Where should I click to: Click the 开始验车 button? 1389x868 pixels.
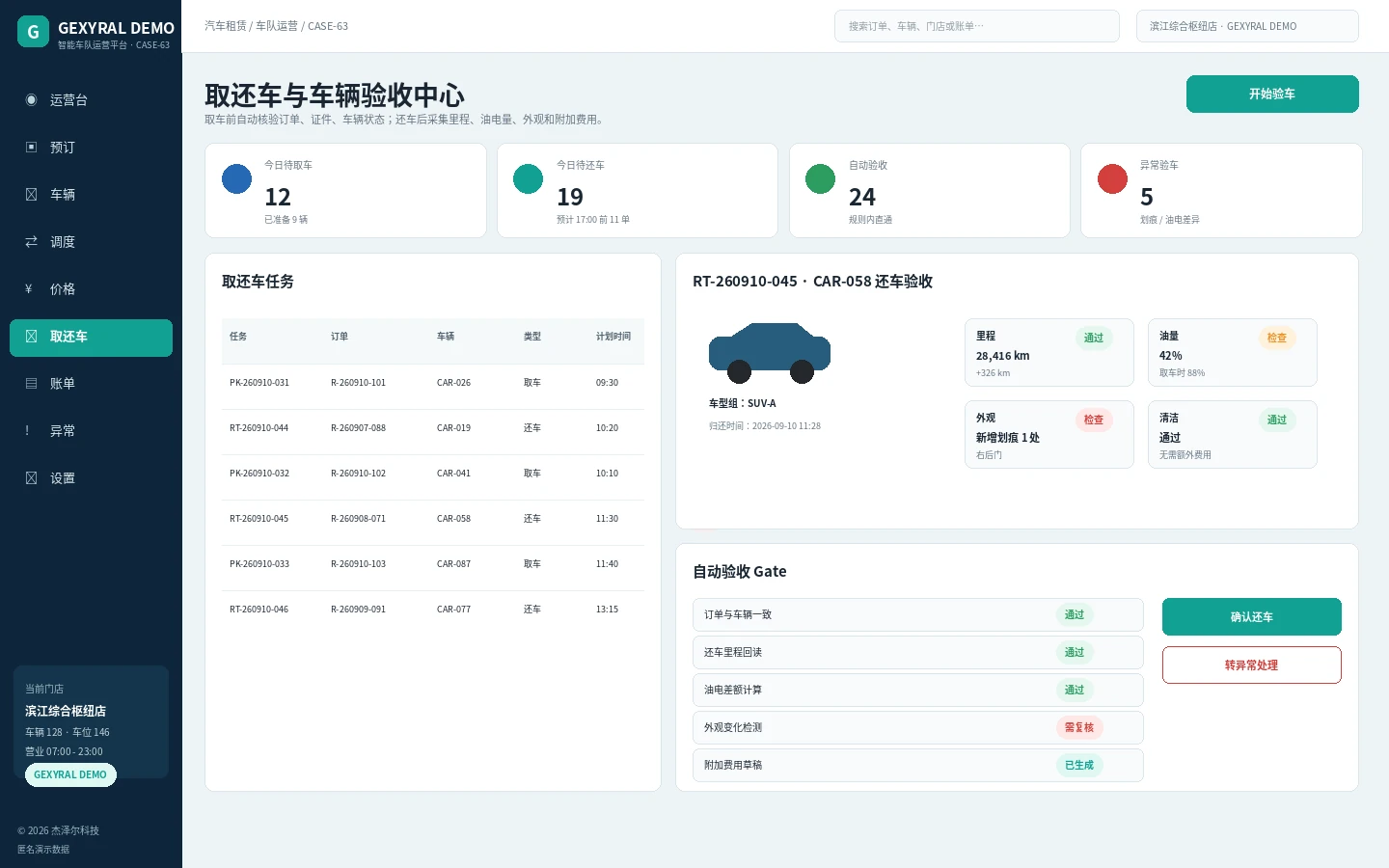point(1272,95)
